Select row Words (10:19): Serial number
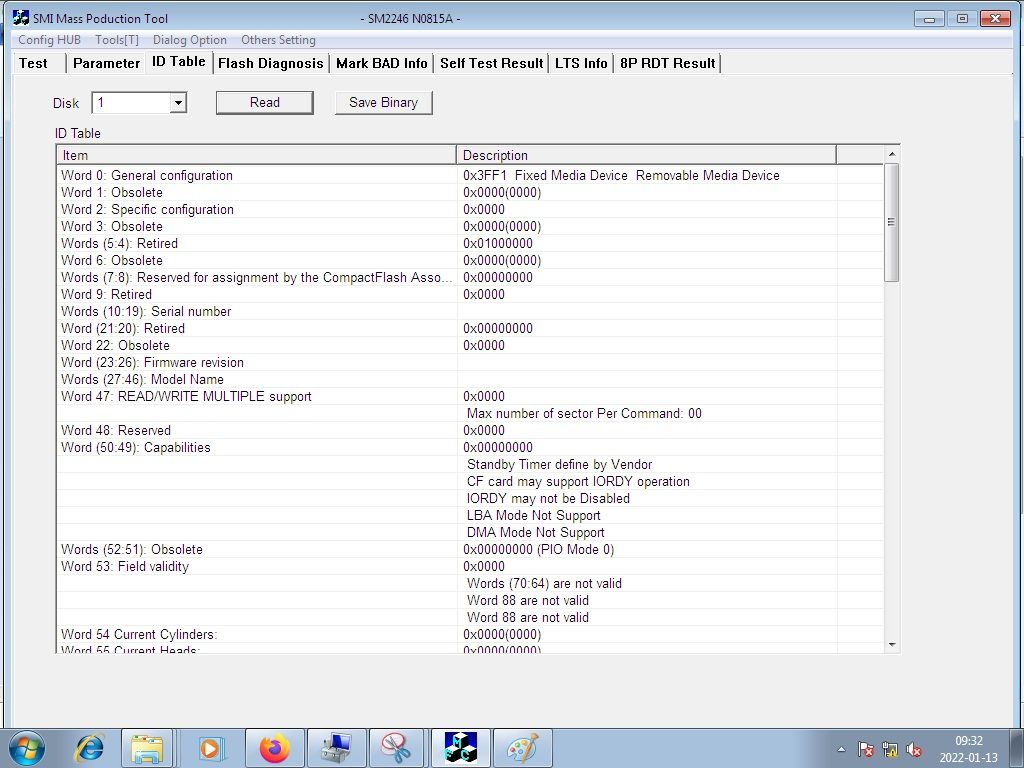The height and width of the screenshot is (768, 1024). [x=470, y=312]
